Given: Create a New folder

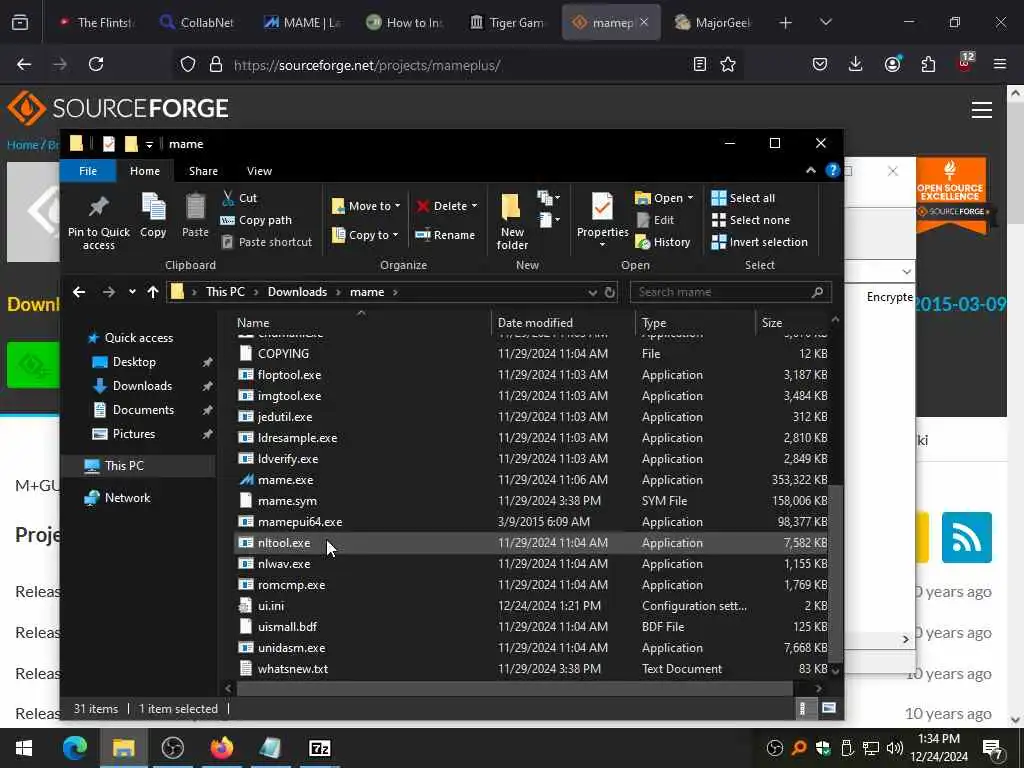Looking at the screenshot, I should (x=512, y=221).
